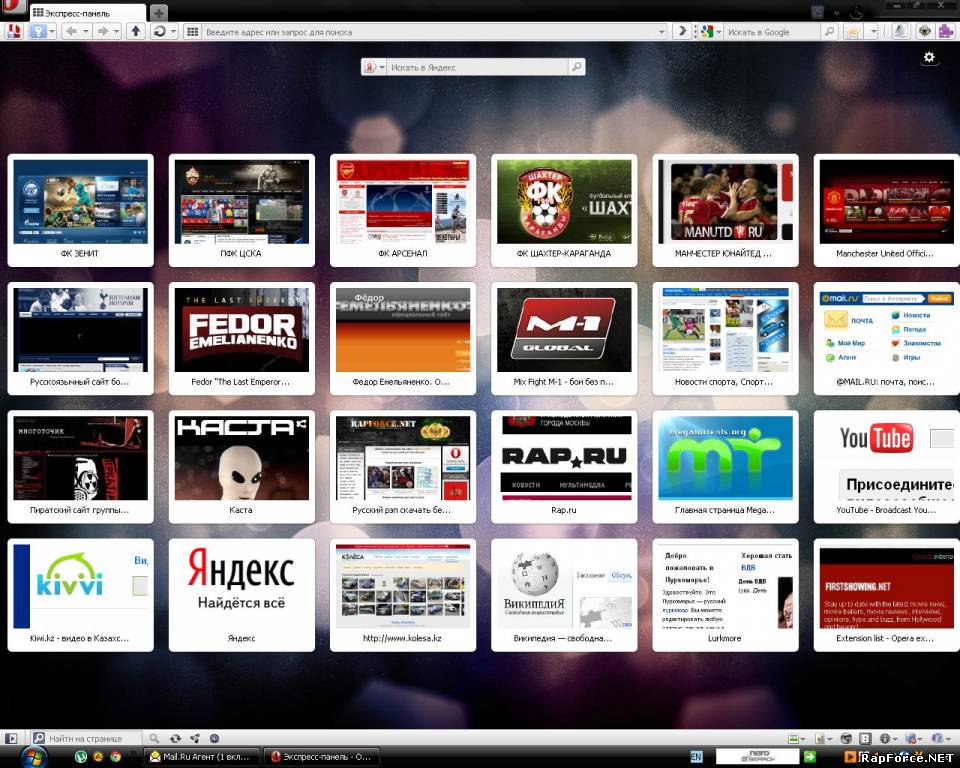The width and height of the screenshot is (960, 768).
Task: Open the Федор Емельяненко speed dial
Action: click(403, 338)
